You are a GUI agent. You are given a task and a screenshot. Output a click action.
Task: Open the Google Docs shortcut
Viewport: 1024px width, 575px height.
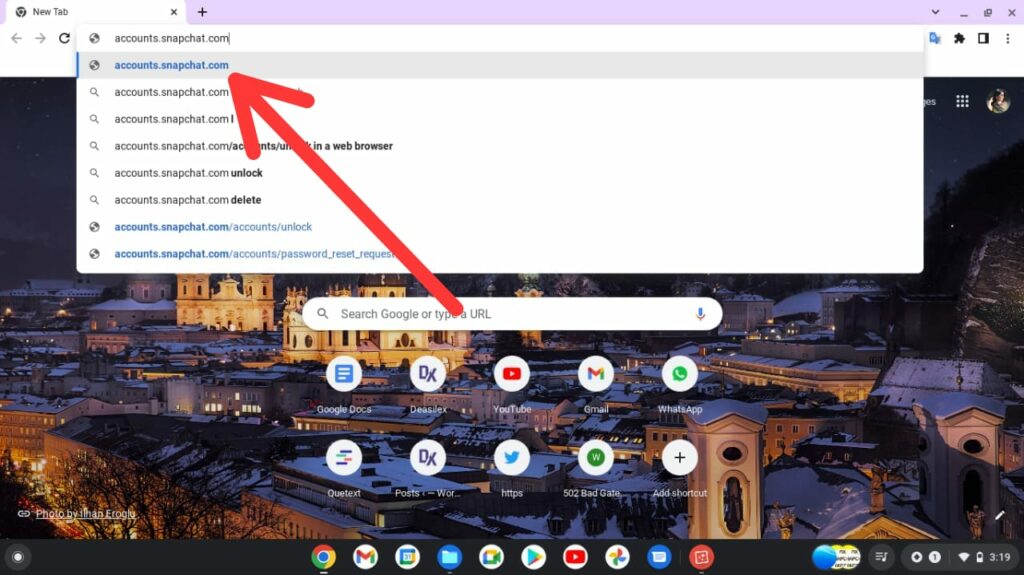pyautogui.click(x=344, y=386)
